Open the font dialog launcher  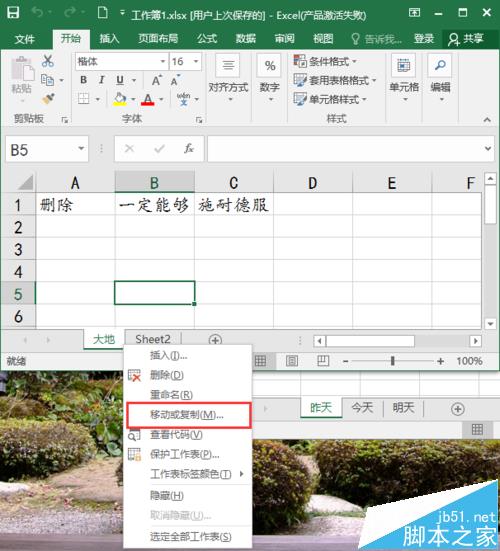[199, 120]
